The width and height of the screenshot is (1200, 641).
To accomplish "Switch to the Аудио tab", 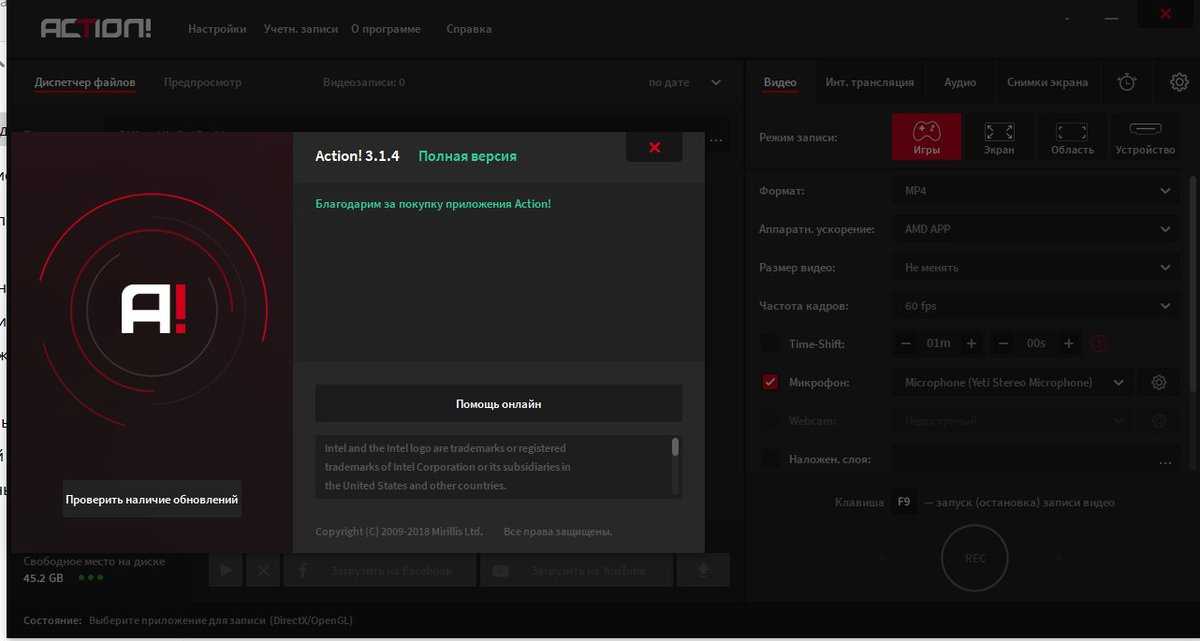I will (x=960, y=82).
